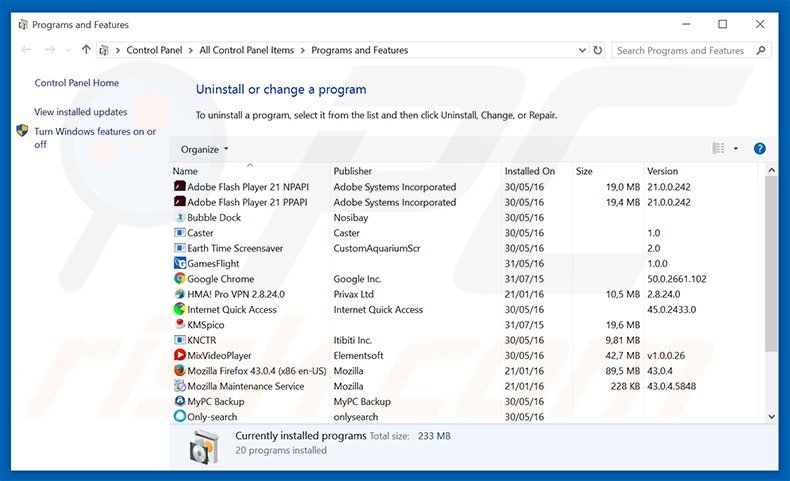Select the Nosibay publisher cell
Viewport: 790px width, 481px height.
(351, 218)
